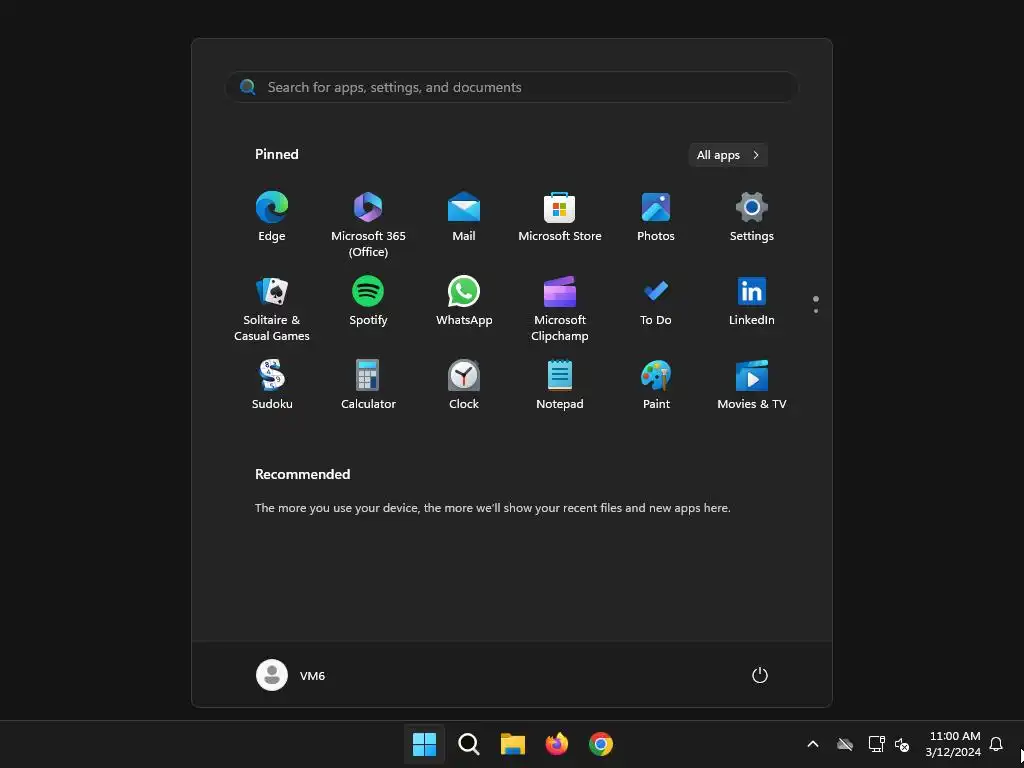The image size is (1024, 768).
Task: Launch the Movies & TV app
Action: [752, 385]
